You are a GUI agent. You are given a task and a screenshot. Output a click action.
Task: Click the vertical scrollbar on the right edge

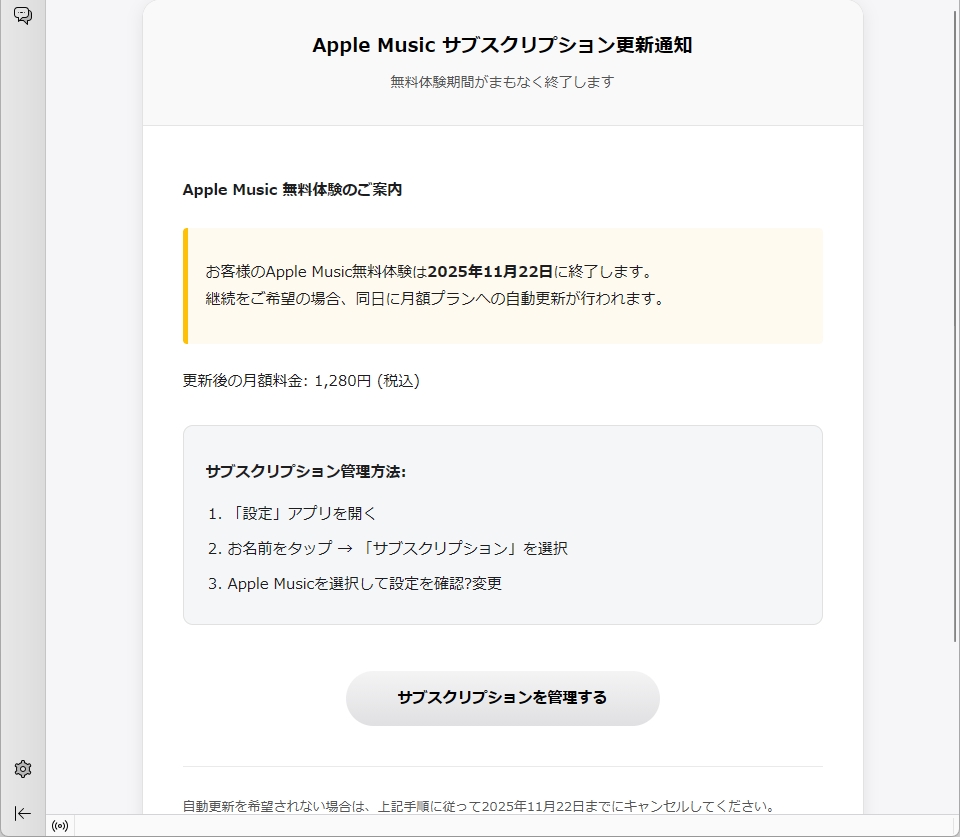[955, 320]
